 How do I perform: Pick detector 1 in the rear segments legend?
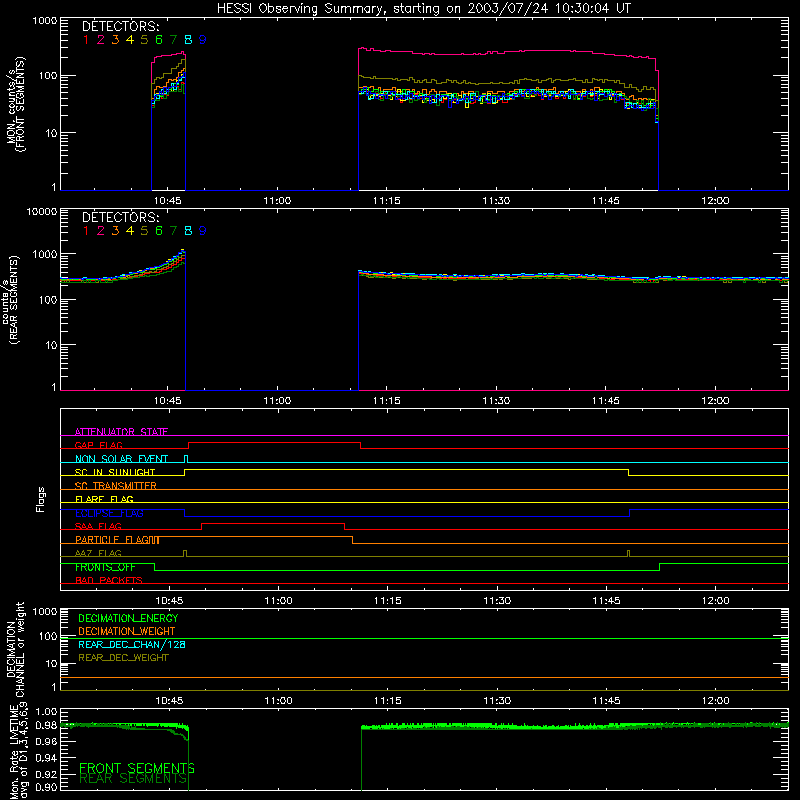coord(86,231)
